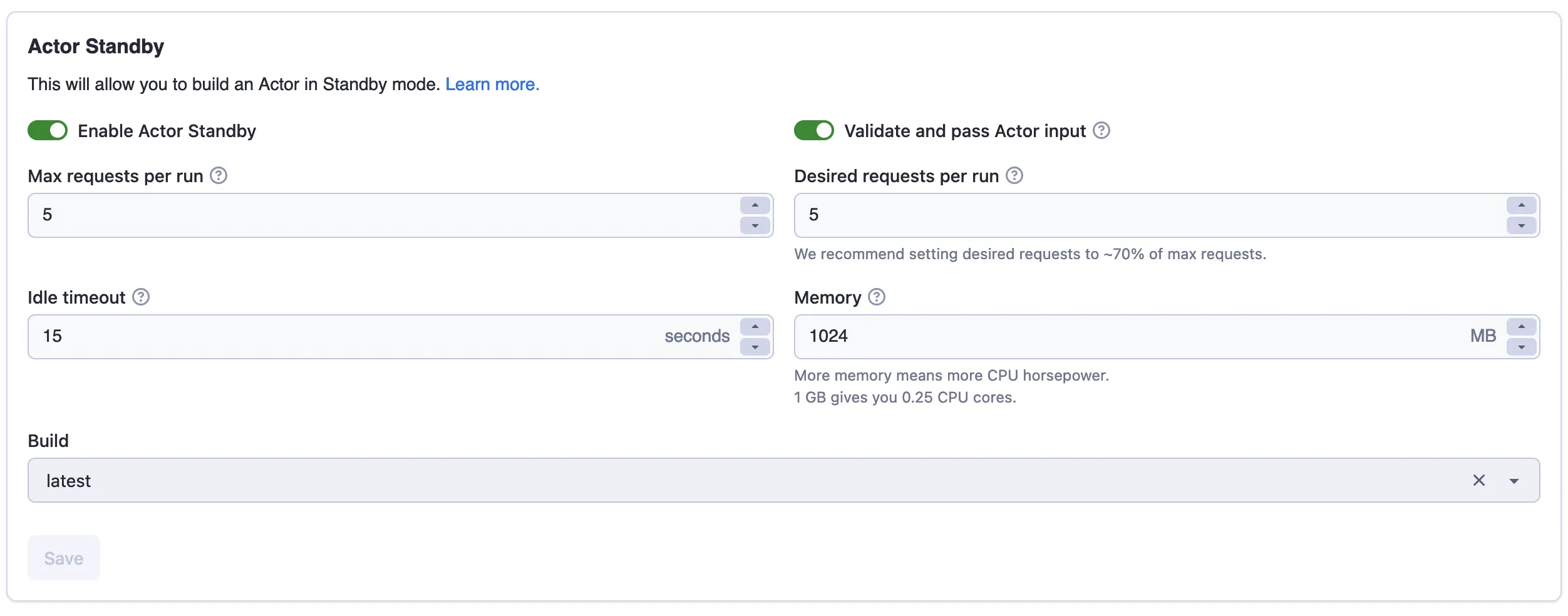
Task: Click into the Memory input field
Action: [x=1127, y=337]
